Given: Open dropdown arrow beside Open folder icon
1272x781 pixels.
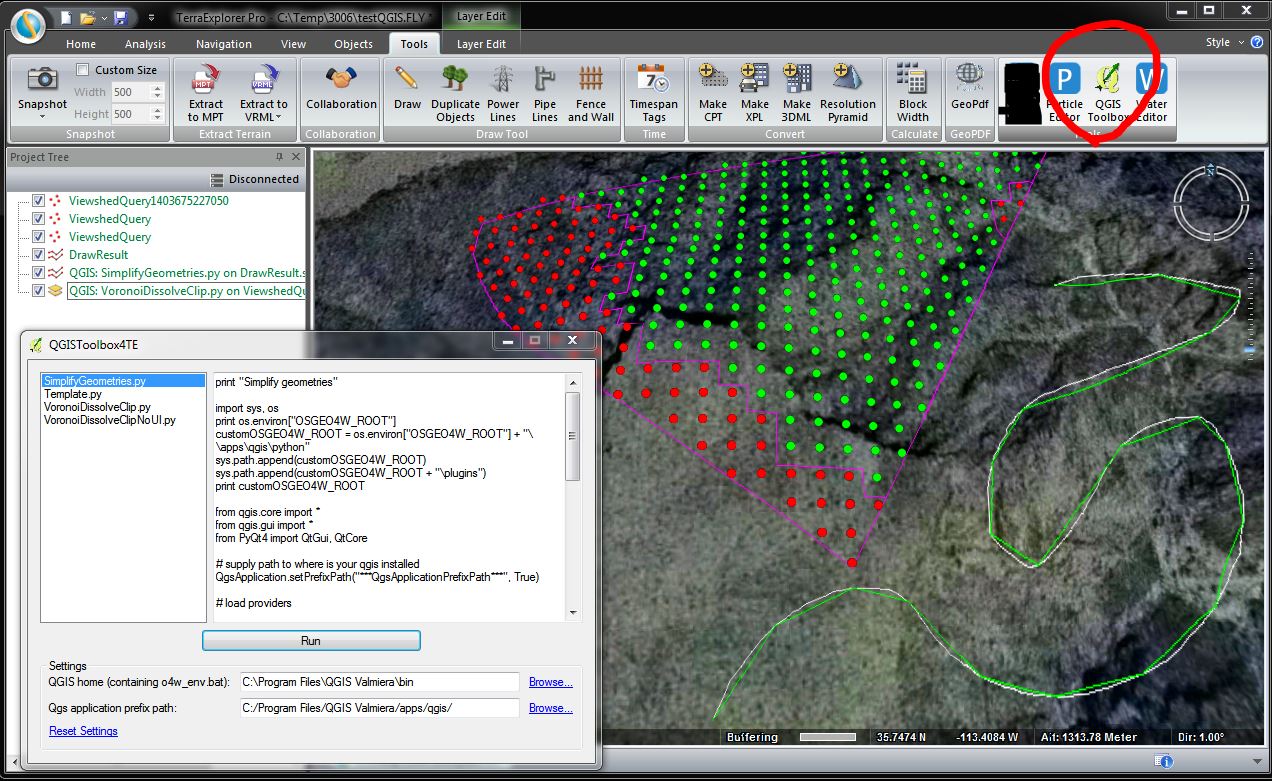Looking at the screenshot, I should (x=102, y=17).
